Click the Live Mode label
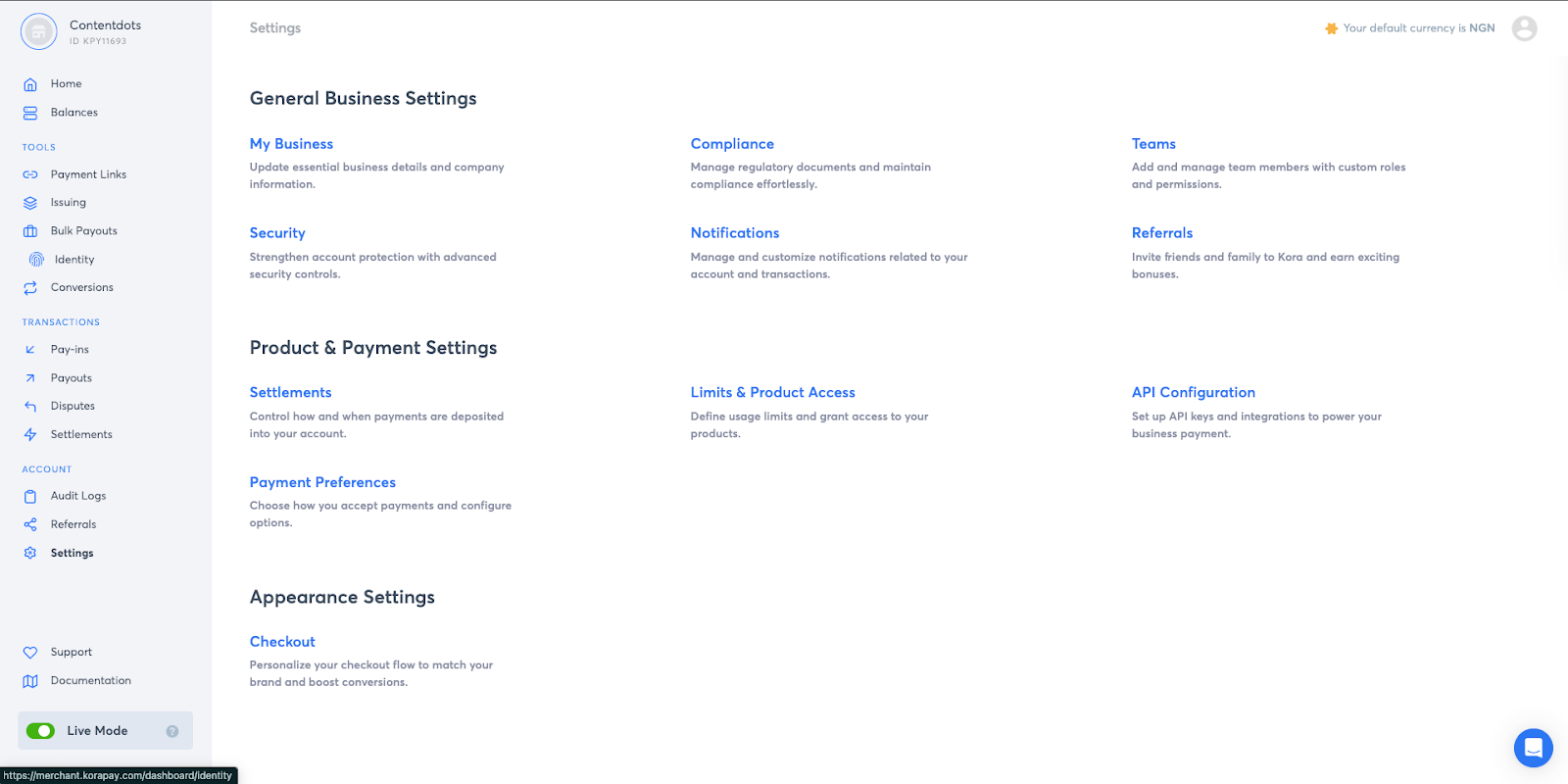Image resolution: width=1568 pixels, height=784 pixels. (x=97, y=731)
